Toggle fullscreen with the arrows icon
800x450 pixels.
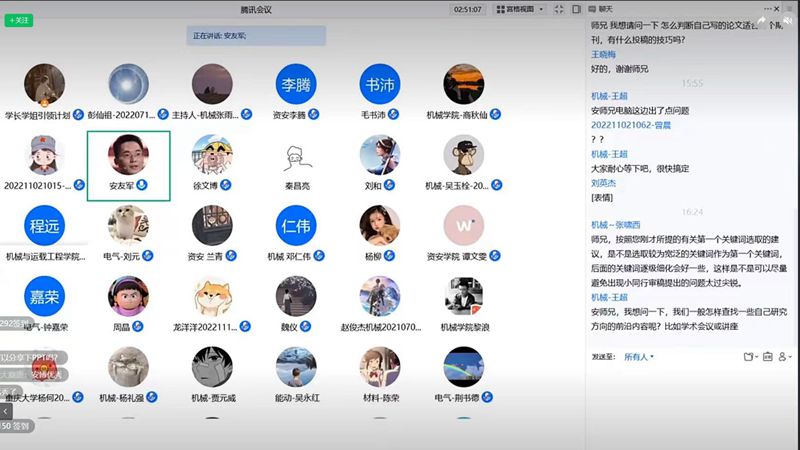pyautogui.click(x=559, y=9)
